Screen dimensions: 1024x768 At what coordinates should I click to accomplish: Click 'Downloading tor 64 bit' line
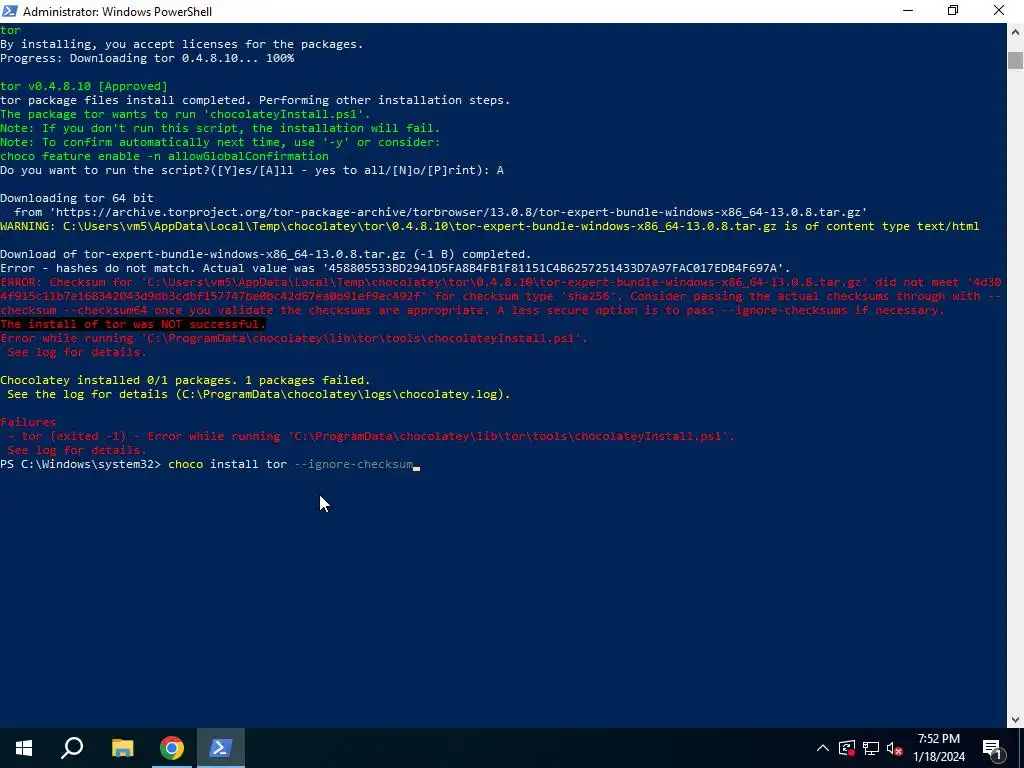coord(77,198)
